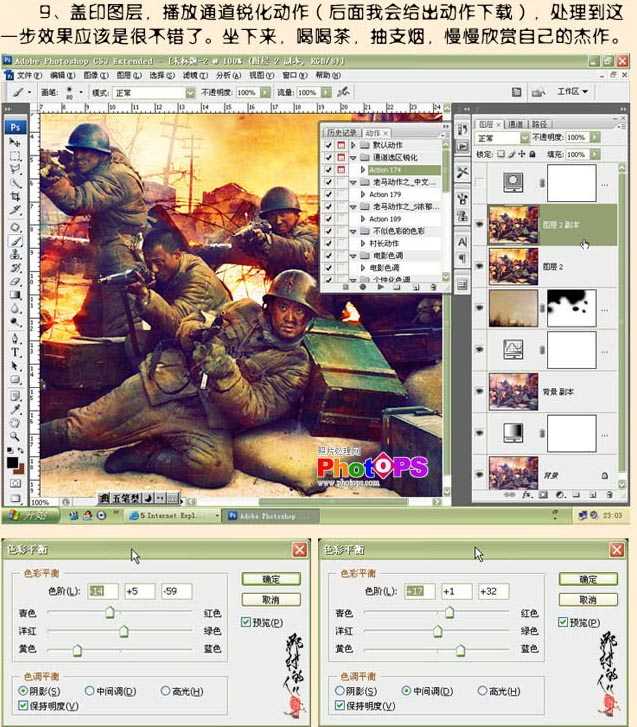The width and height of the screenshot is (637, 727).
Task: Click lock position icon in Layers panel
Action: (x=522, y=154)
